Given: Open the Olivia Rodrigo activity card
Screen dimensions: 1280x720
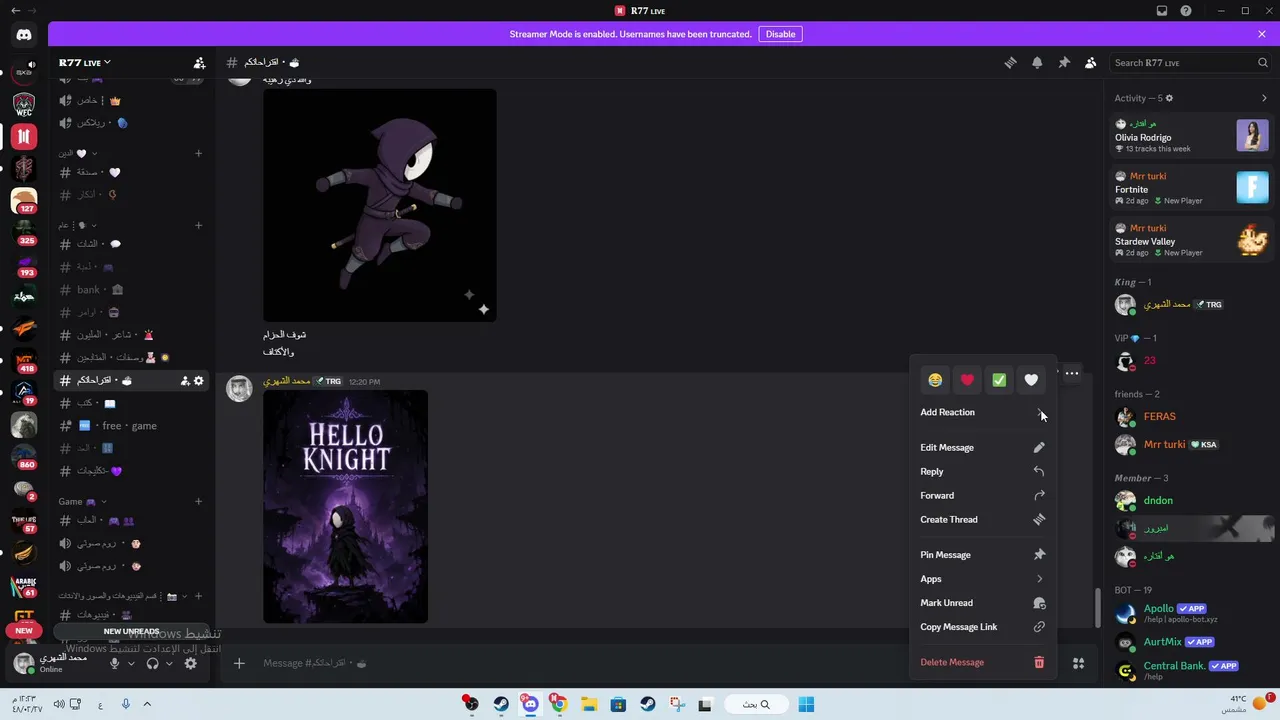Looking at the screenshot, I should [x=1191, y=136].
